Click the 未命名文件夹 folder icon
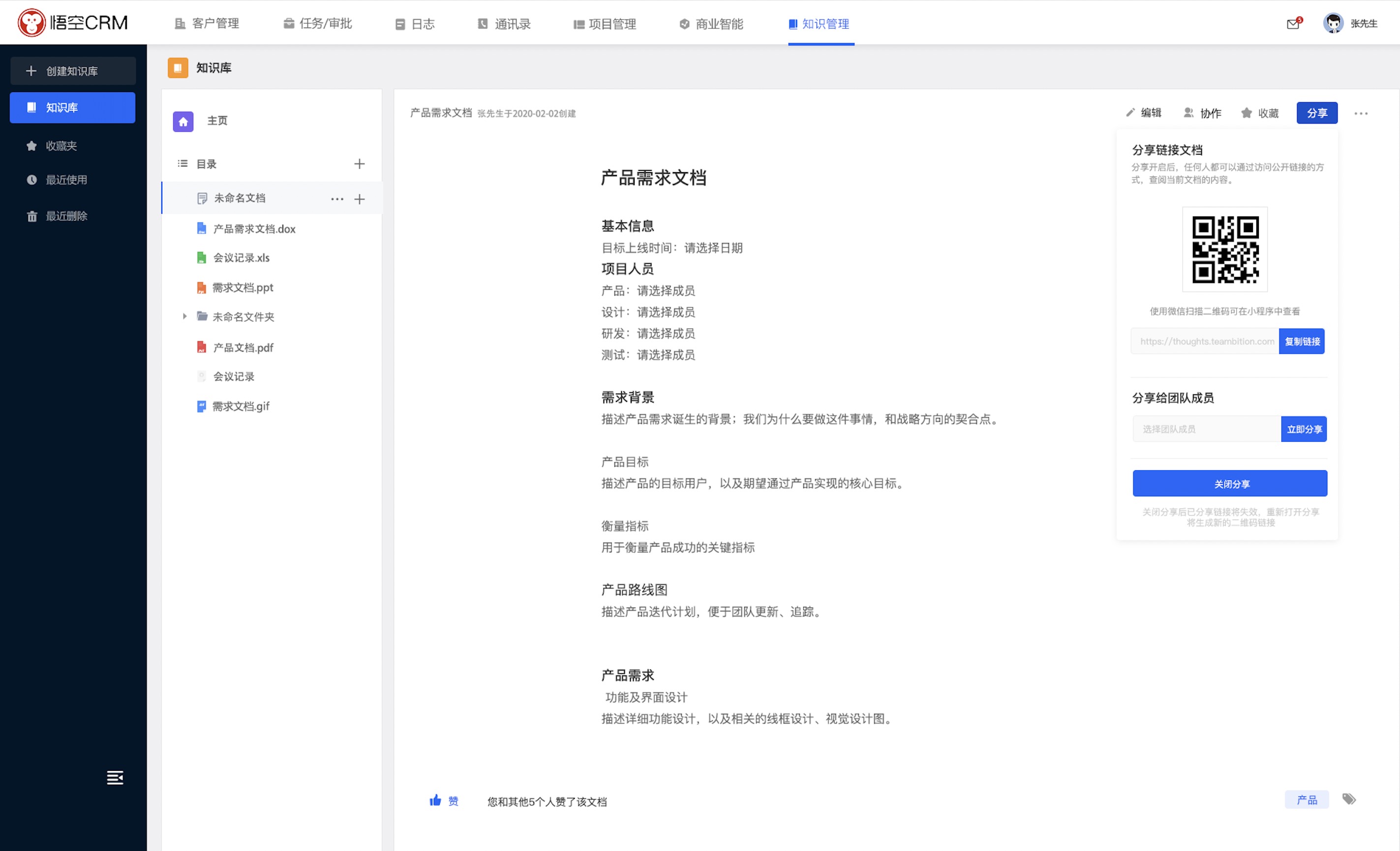The image size is (1400, 851). (202, 316)
